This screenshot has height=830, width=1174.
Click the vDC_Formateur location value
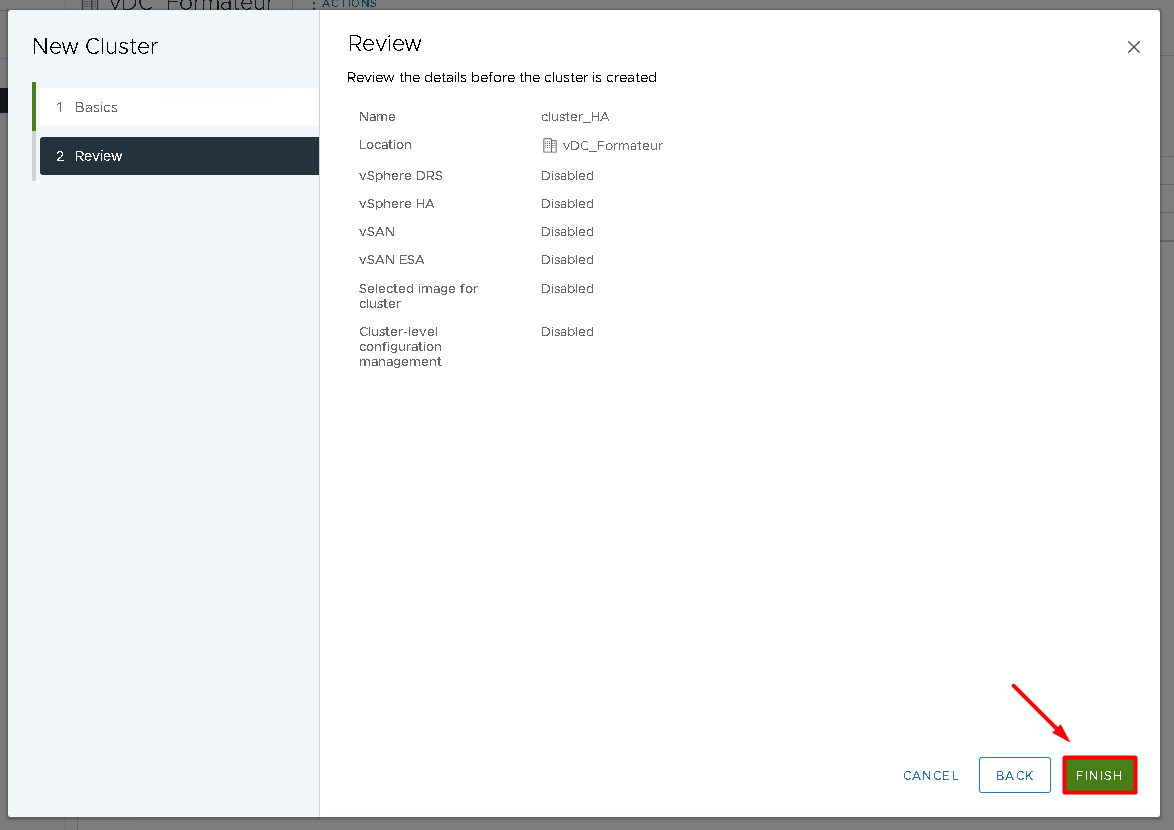click(612, 145)
